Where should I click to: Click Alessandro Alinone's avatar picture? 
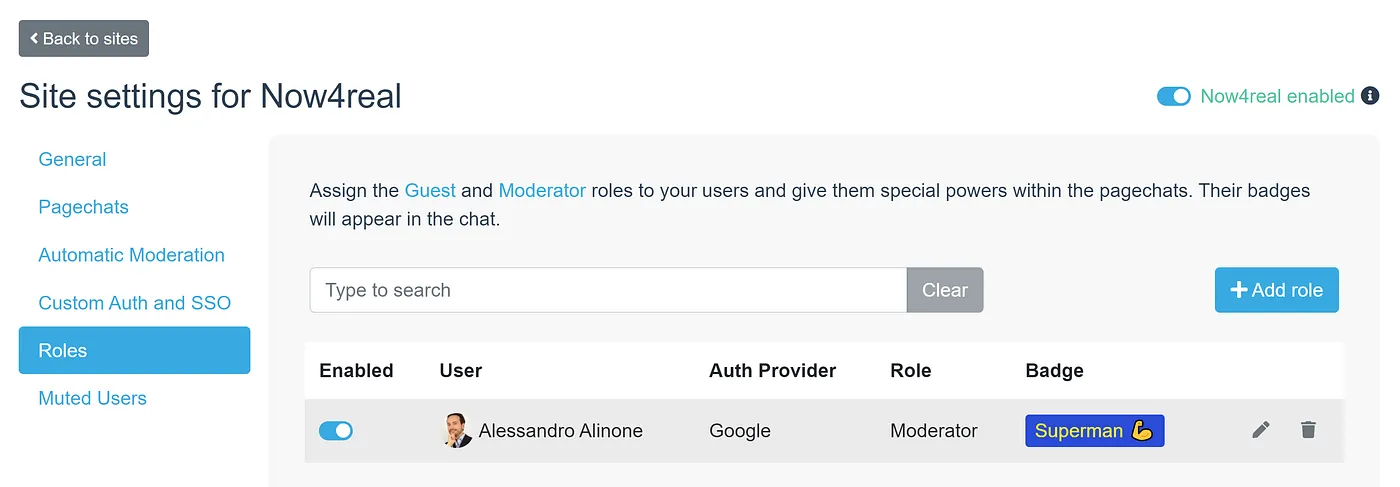tap(457, 431)
